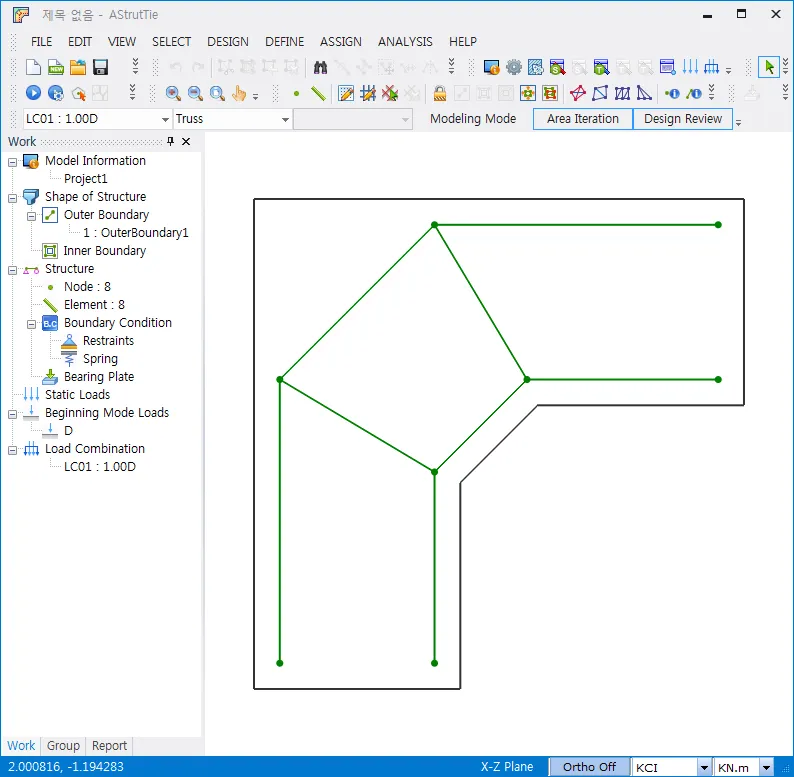Open the ASSIGN menu
The image size is (794, 777).
point(341,42)
